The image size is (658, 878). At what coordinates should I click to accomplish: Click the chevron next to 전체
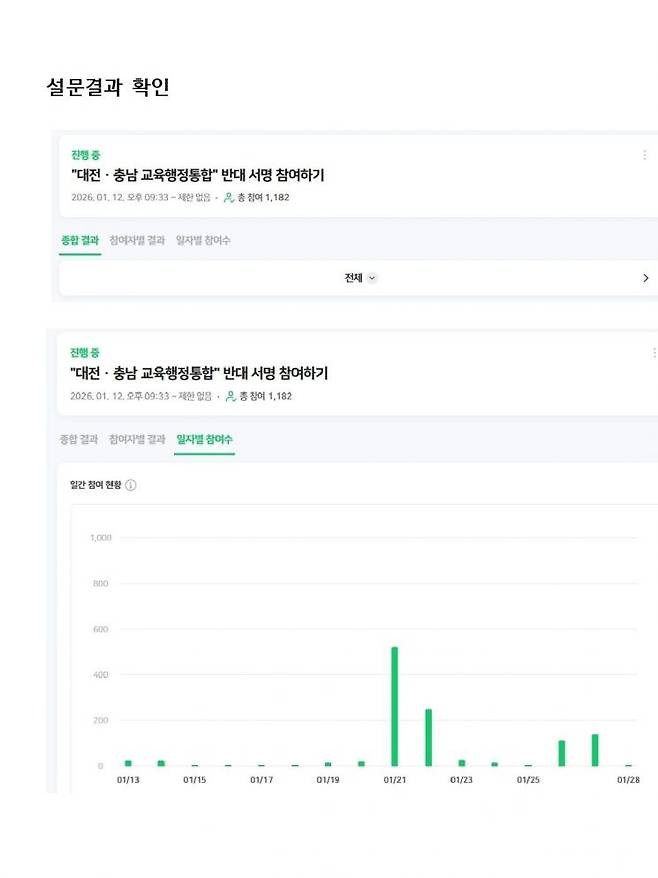pos(370,278)
